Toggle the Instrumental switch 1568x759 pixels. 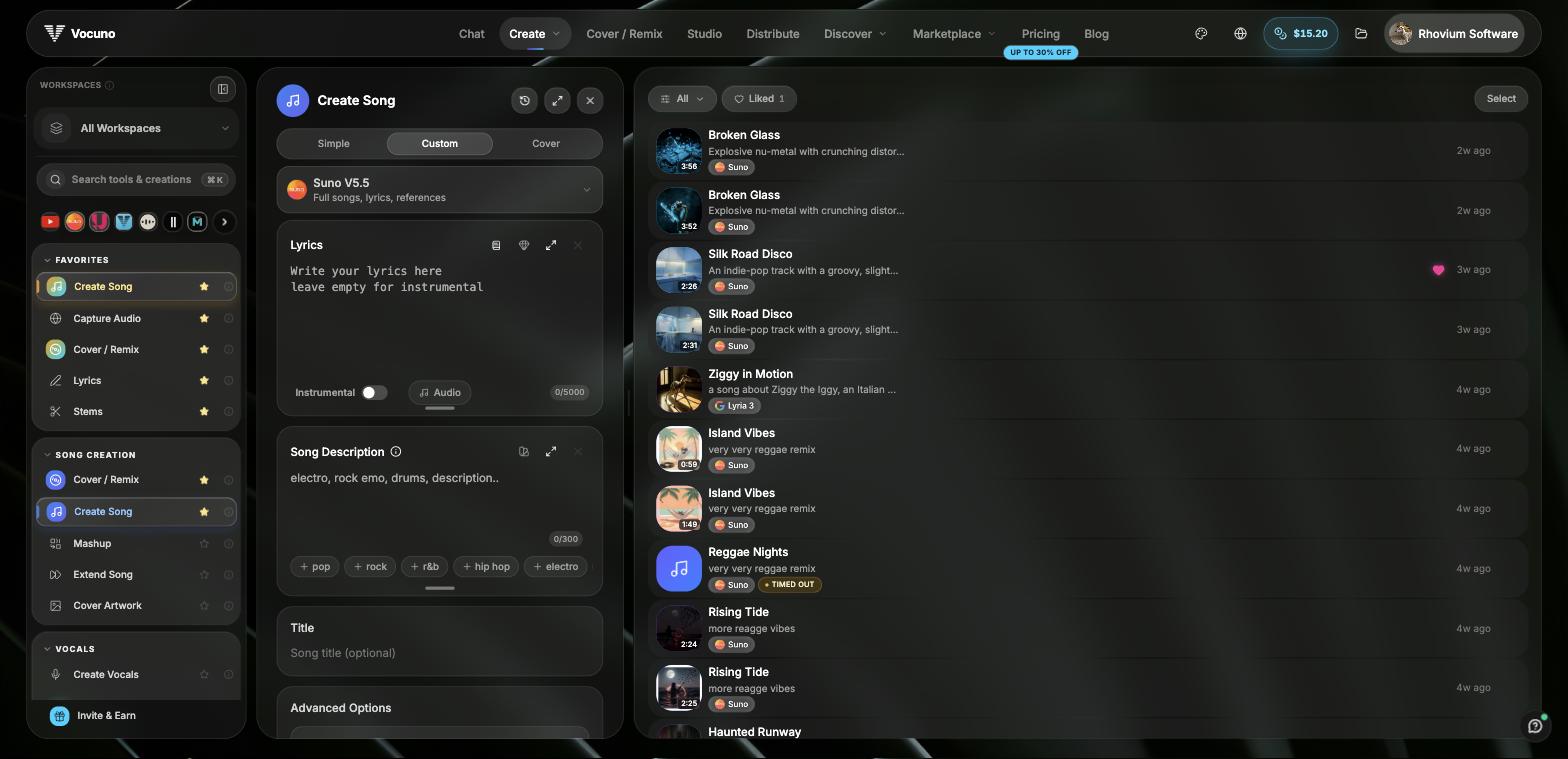374,393
